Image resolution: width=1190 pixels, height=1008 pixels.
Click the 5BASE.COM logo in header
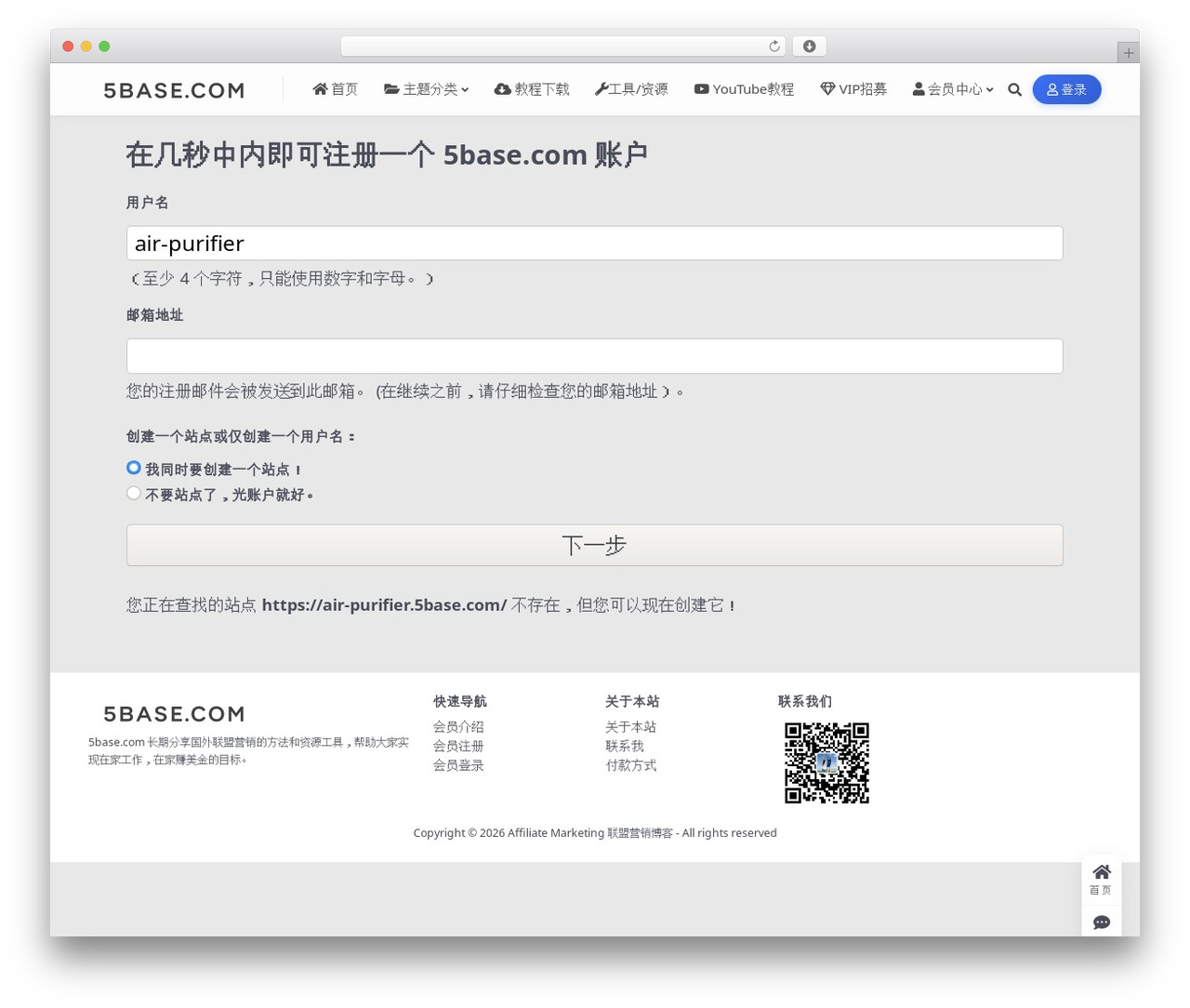pos(174,90)
